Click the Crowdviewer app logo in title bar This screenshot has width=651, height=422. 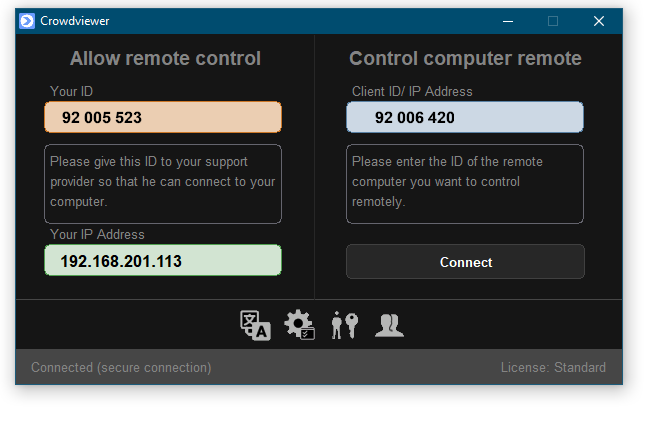[27, 21]
